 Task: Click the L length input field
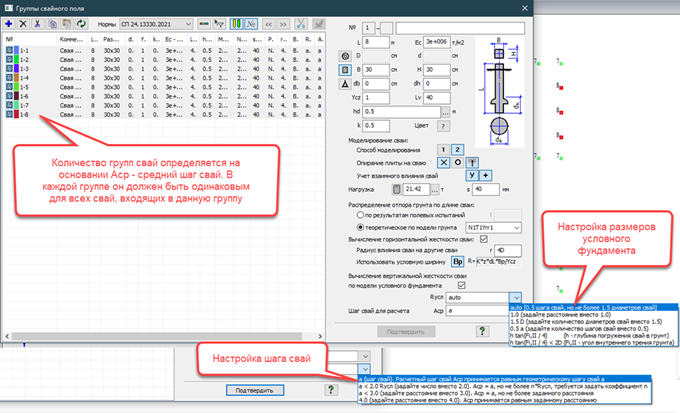tap(376, 42)
